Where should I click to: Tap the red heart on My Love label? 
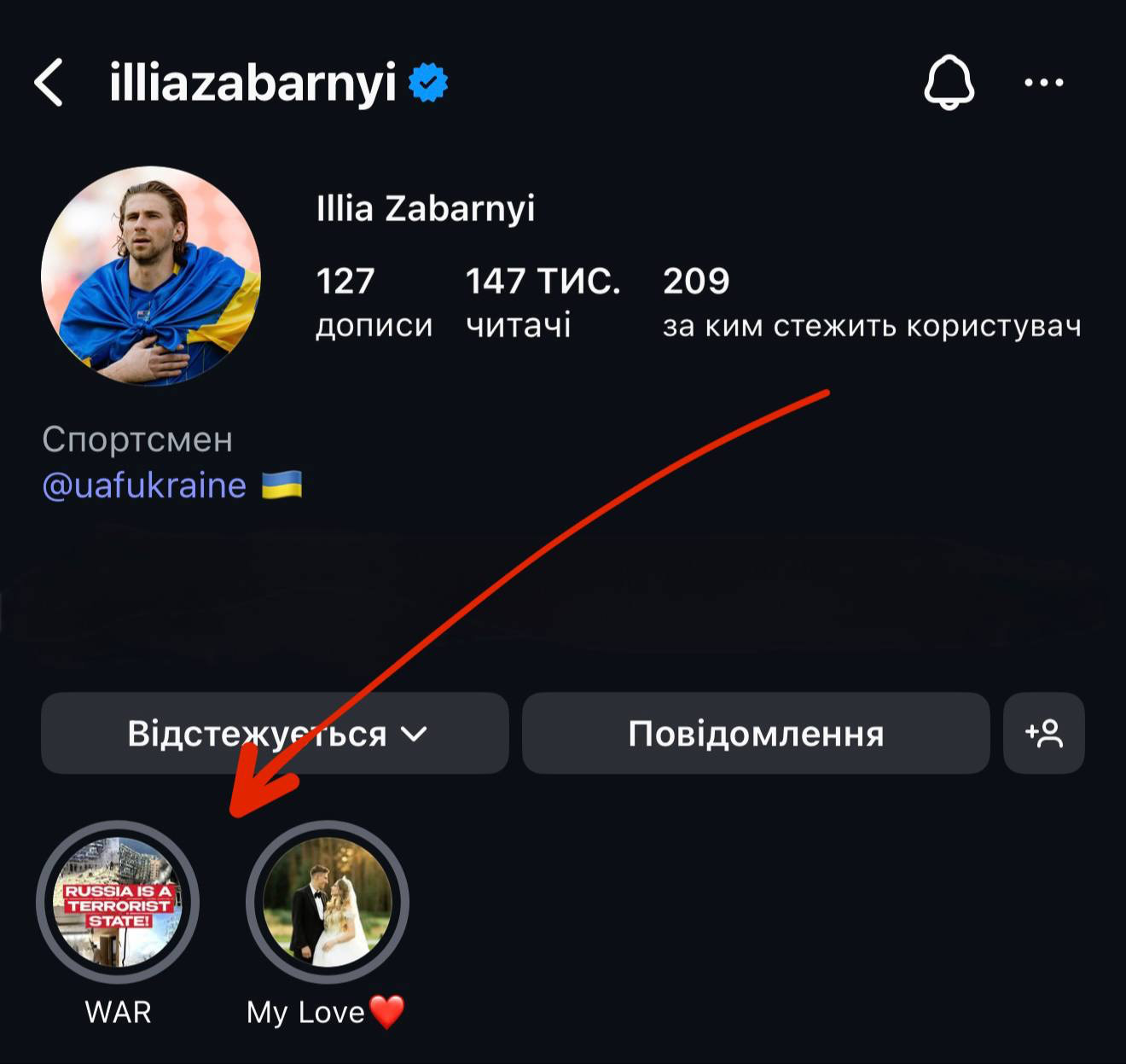[x=387, y=1012]
